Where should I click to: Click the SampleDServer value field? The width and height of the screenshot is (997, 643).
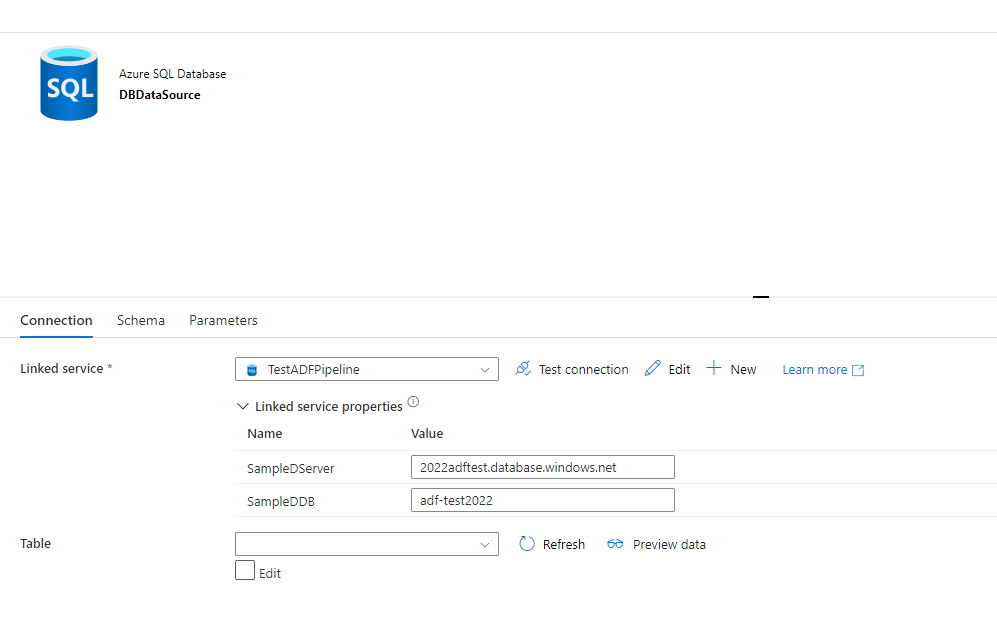tap(542, 467)
